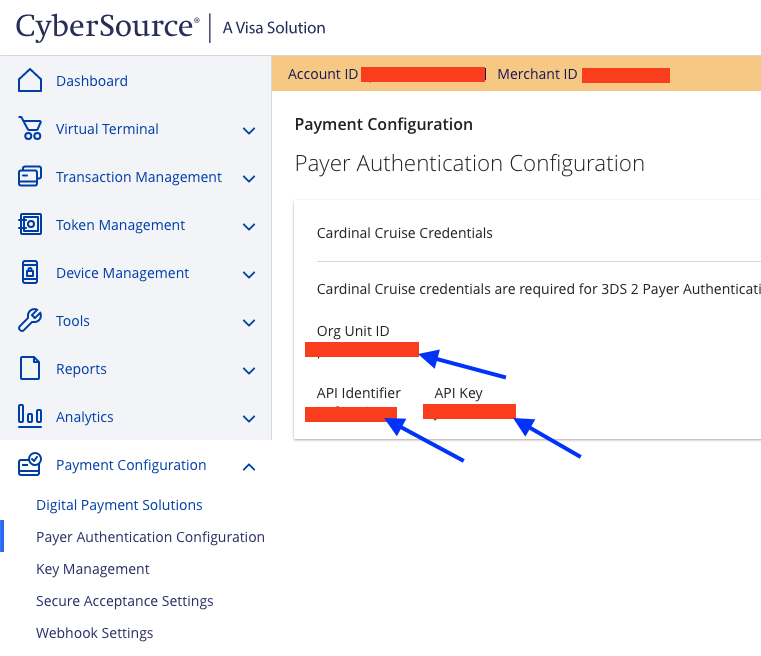The image size is (761, 656).
Task: Open the Analytics menu label
Action: (x=84, y=417)
